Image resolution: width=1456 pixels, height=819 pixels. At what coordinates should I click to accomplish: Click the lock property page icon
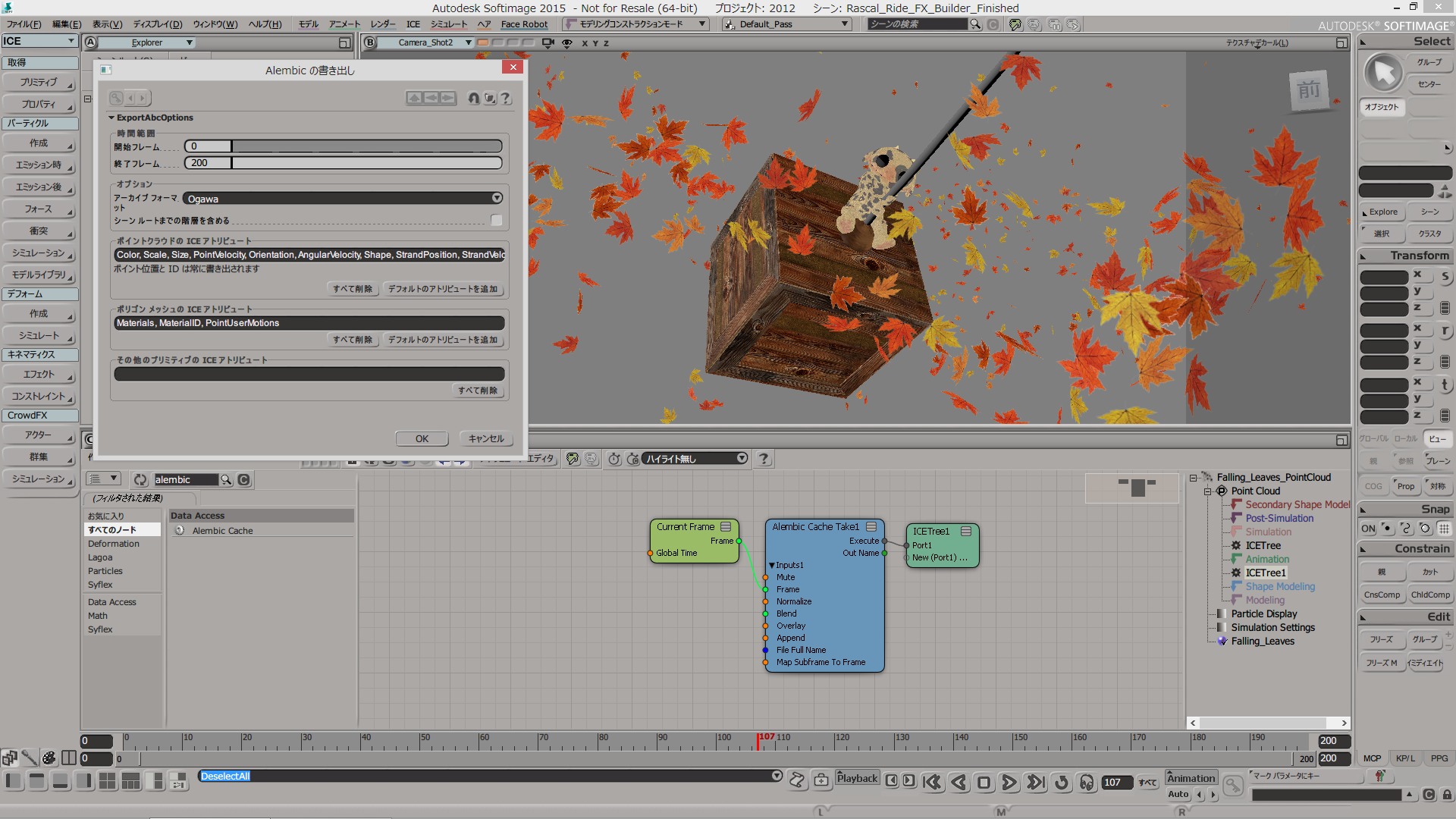click(474, 99)
